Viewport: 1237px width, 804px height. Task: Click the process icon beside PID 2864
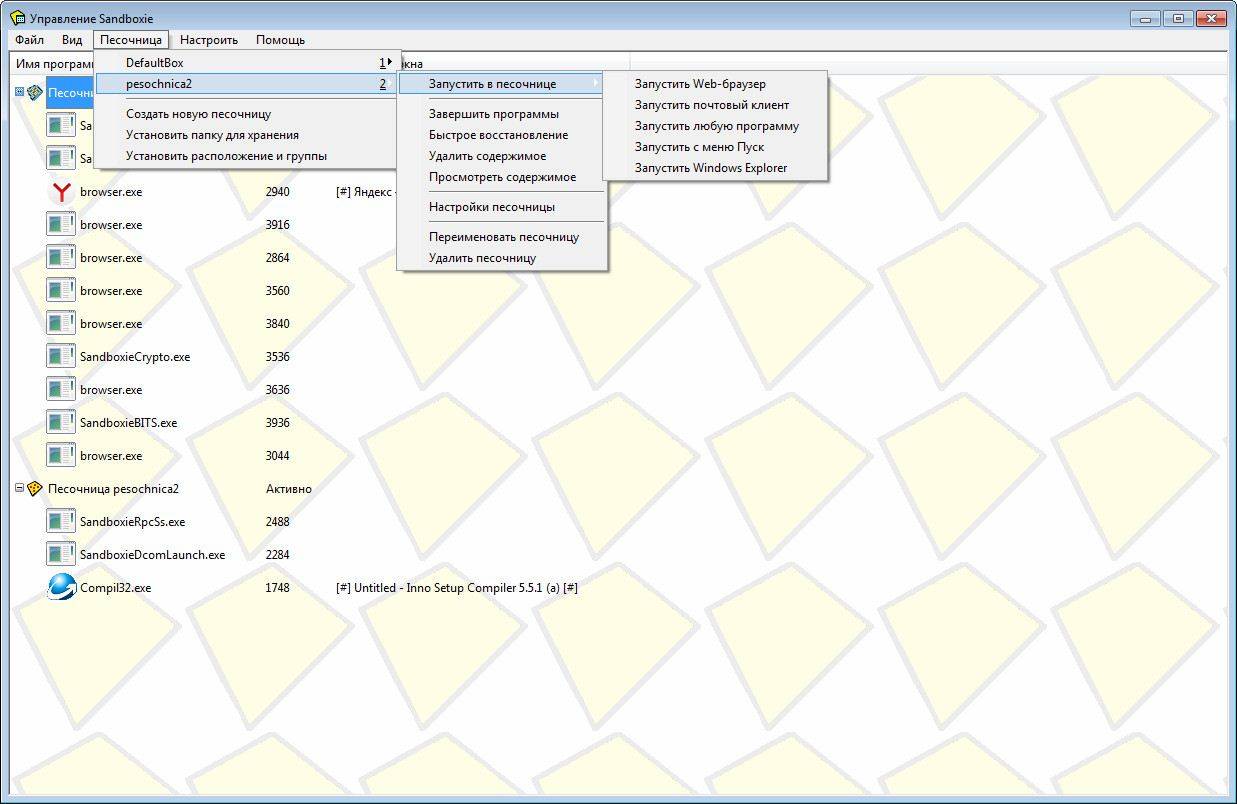coord(62,258)
